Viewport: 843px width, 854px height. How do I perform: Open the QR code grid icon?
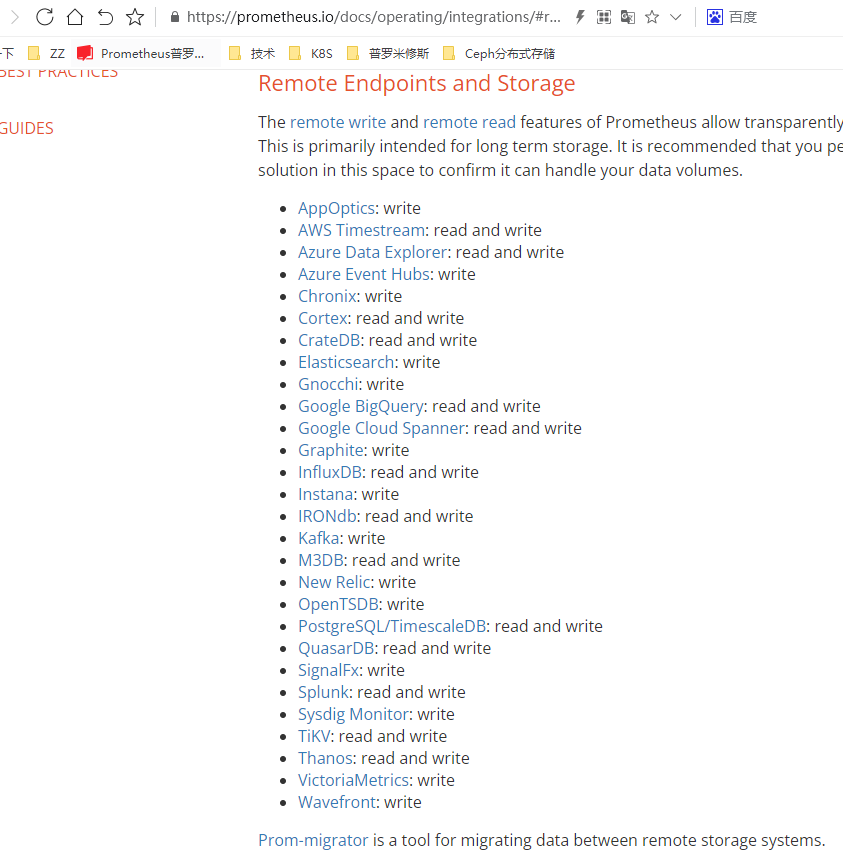(x=604, y=17)
